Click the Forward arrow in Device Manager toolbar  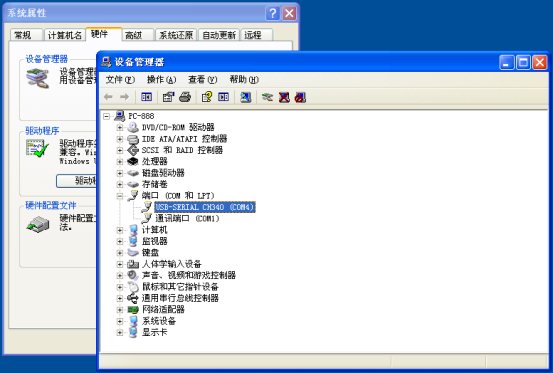click(x=124, y=97)
